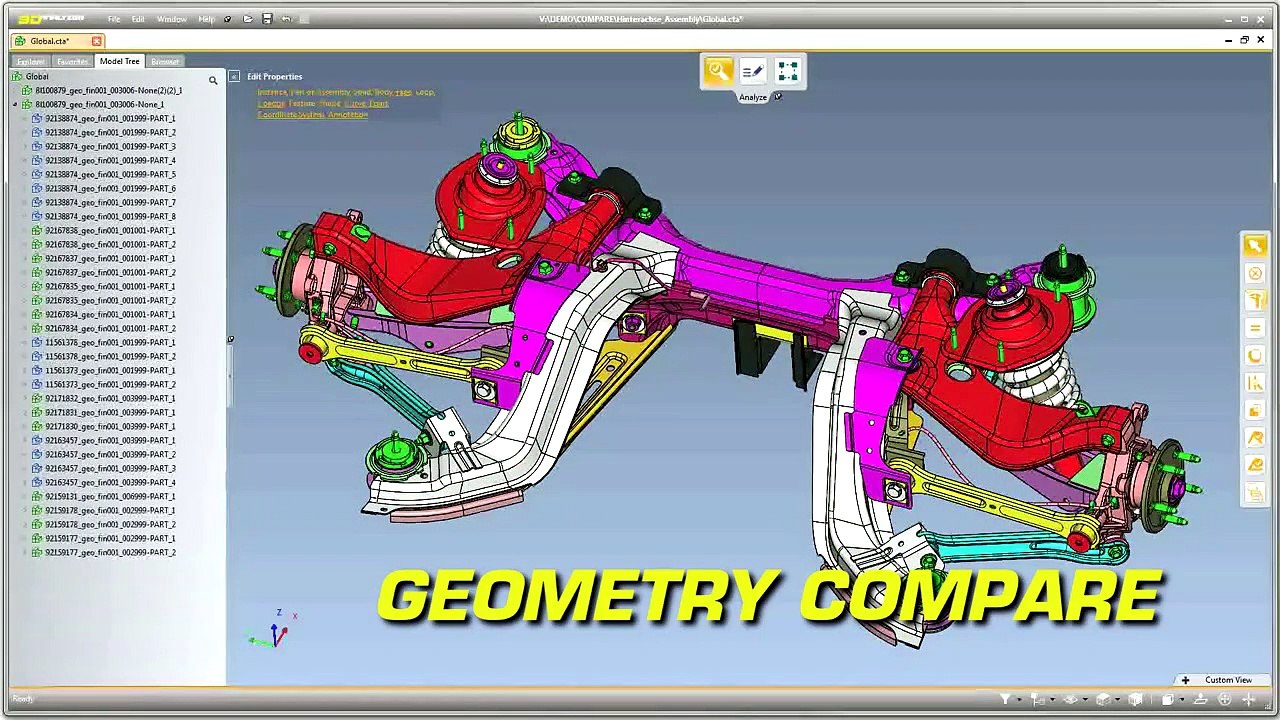Open the Edit menu
The width and height of the screenshot is (1280, 720).
138,19
